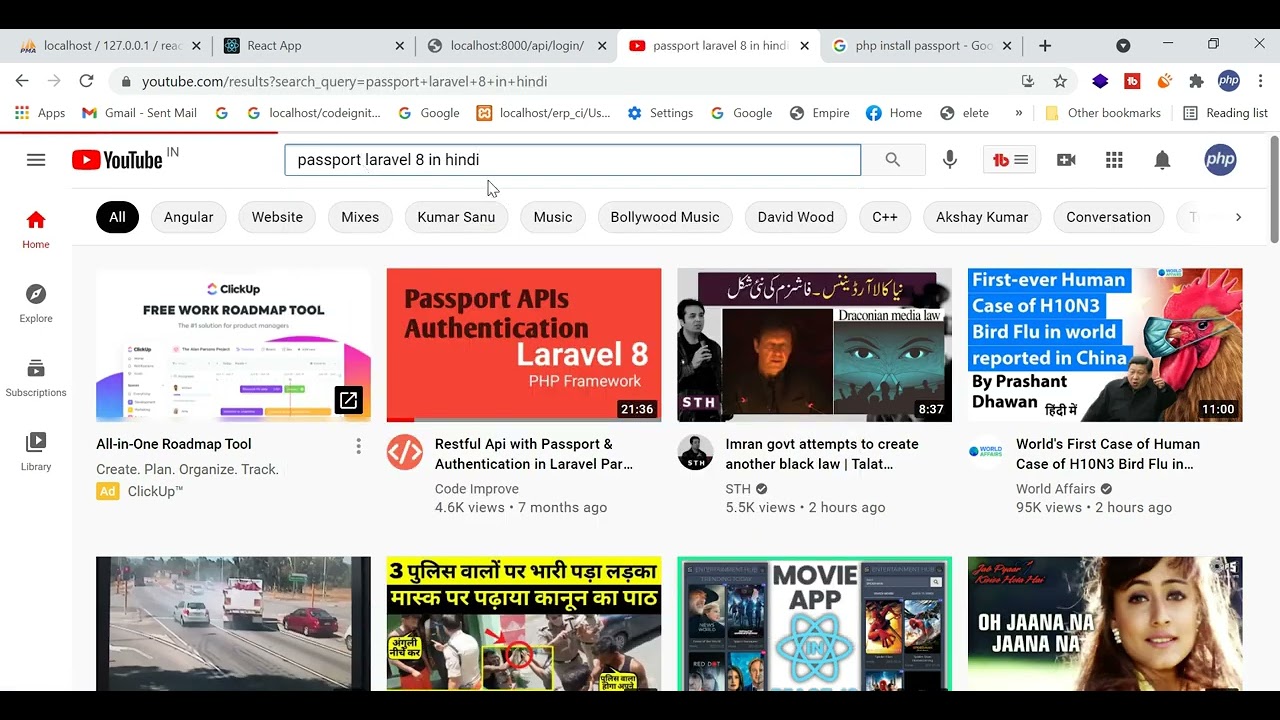Switch to the php install passport Google tab
Viewport: 1280px width, 720px height.
tap(920, 45)
